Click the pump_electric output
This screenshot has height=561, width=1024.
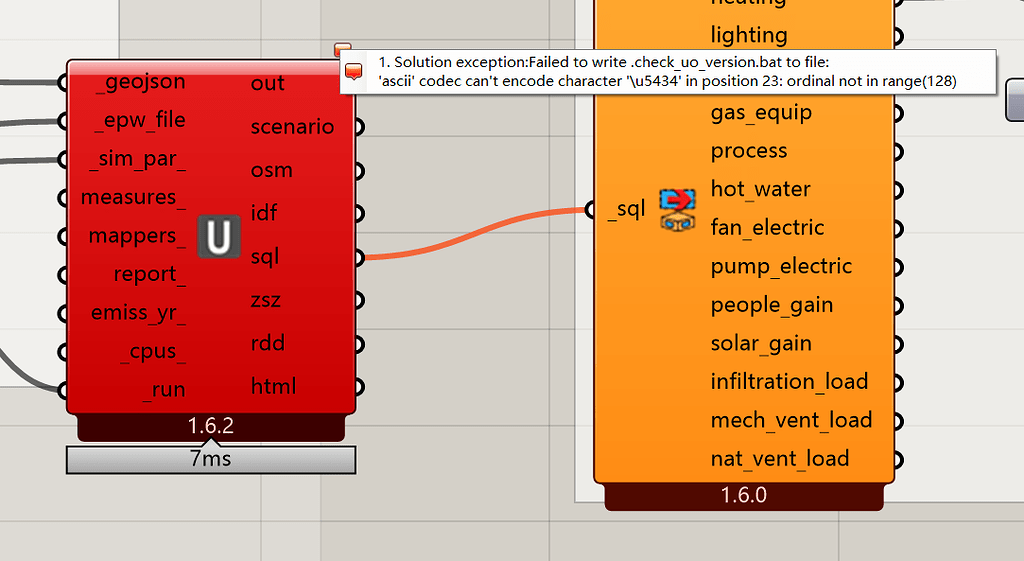781,266
